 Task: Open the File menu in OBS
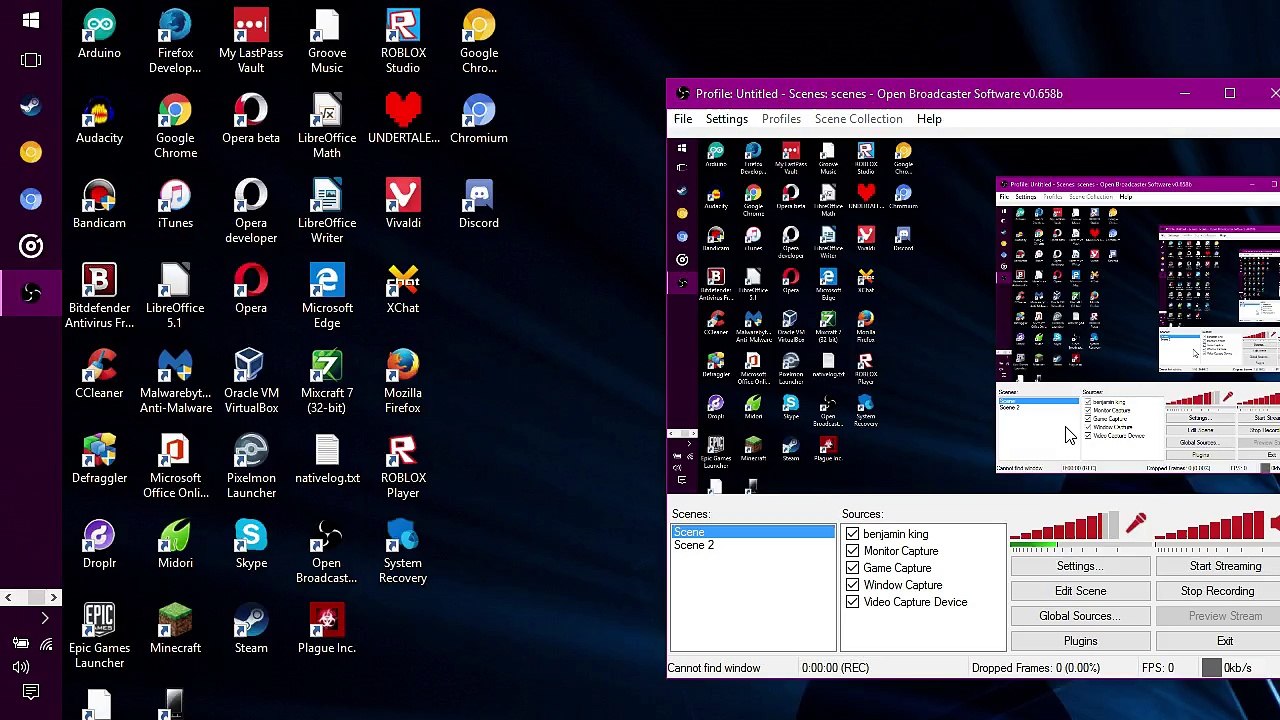(683, 119)
